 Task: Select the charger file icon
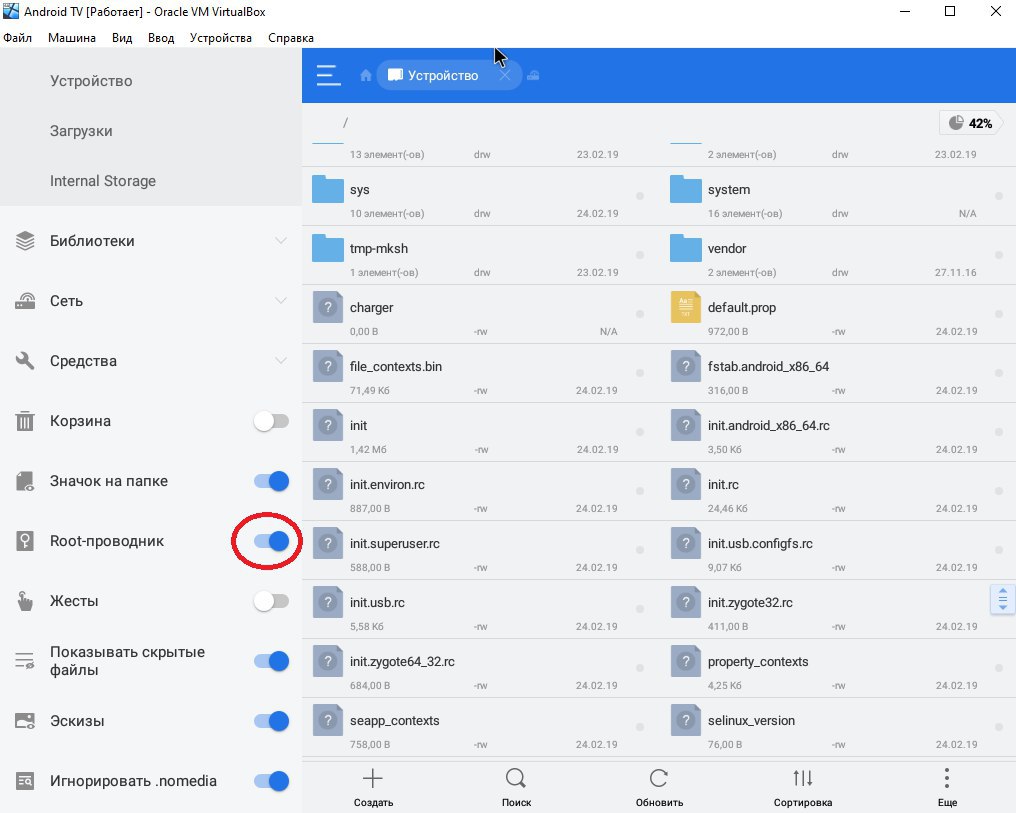point(328,307)
